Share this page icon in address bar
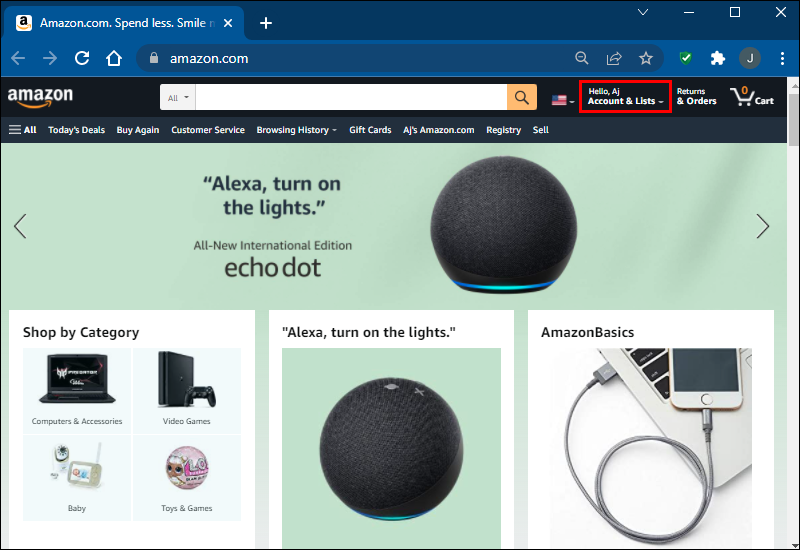The image size is (800, 550). (614, 58)
